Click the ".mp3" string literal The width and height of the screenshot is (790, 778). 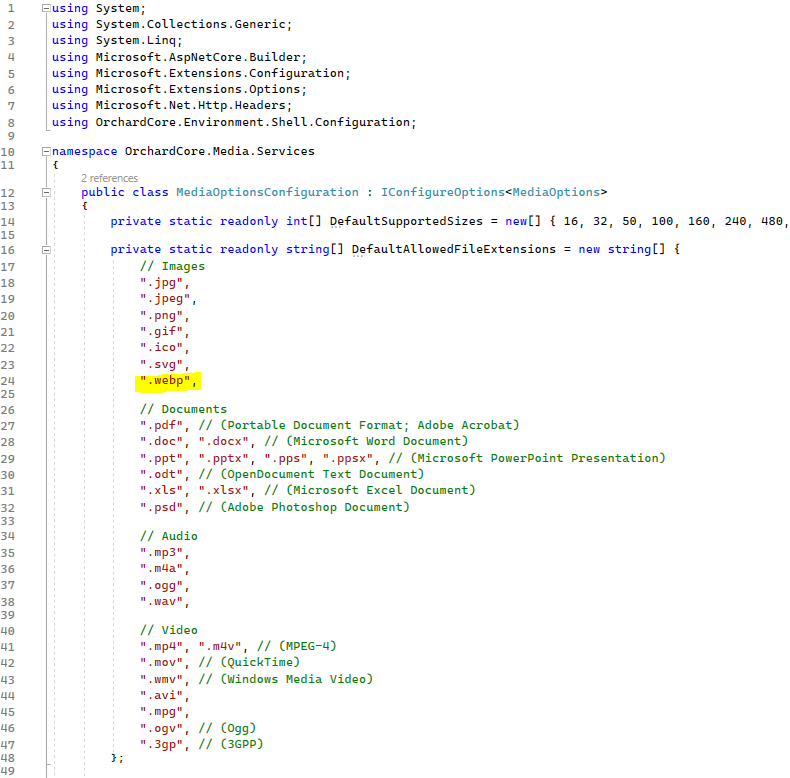coord(161,553)
